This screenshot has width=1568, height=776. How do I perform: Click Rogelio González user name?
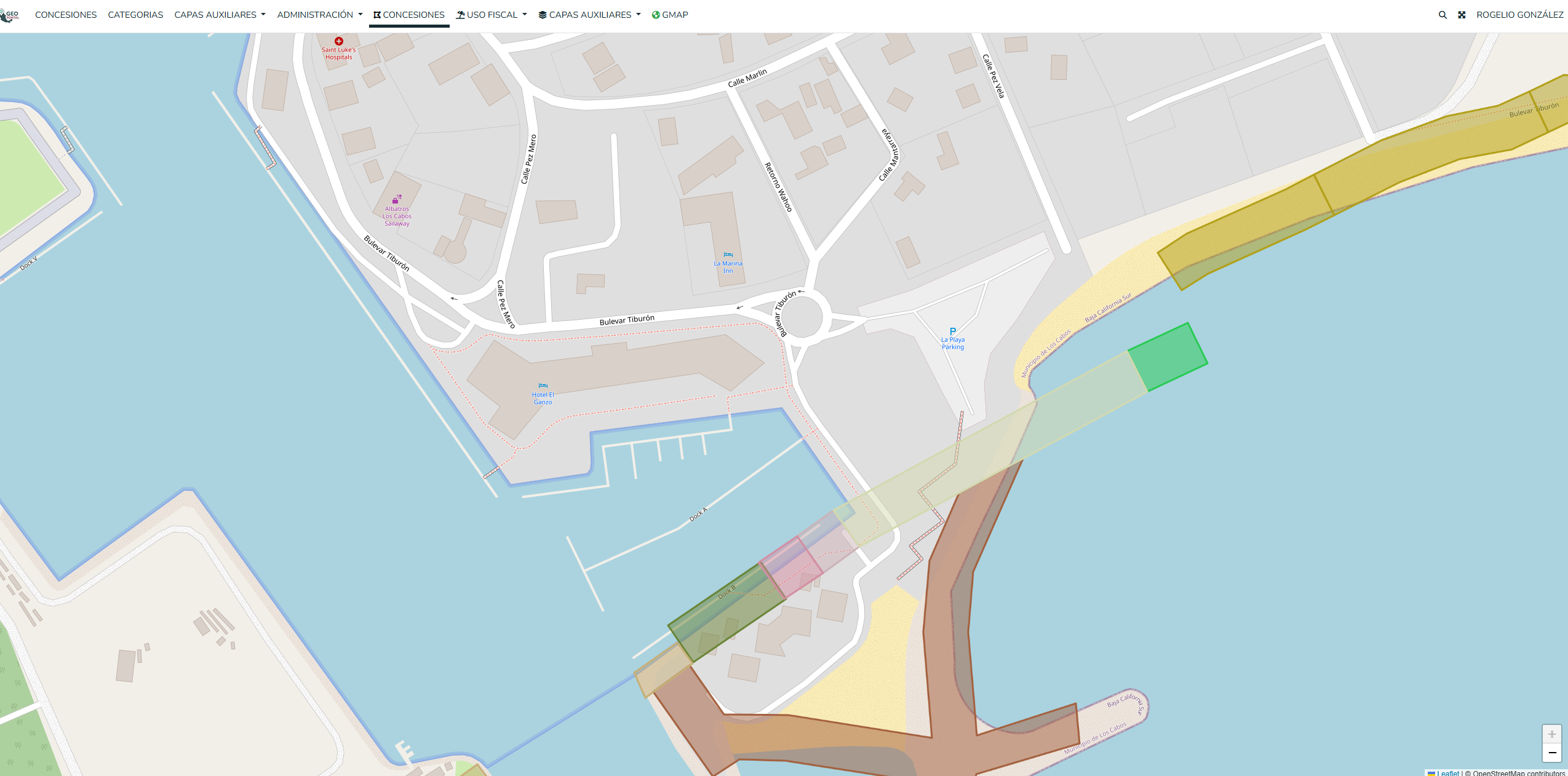[1519, 15]
